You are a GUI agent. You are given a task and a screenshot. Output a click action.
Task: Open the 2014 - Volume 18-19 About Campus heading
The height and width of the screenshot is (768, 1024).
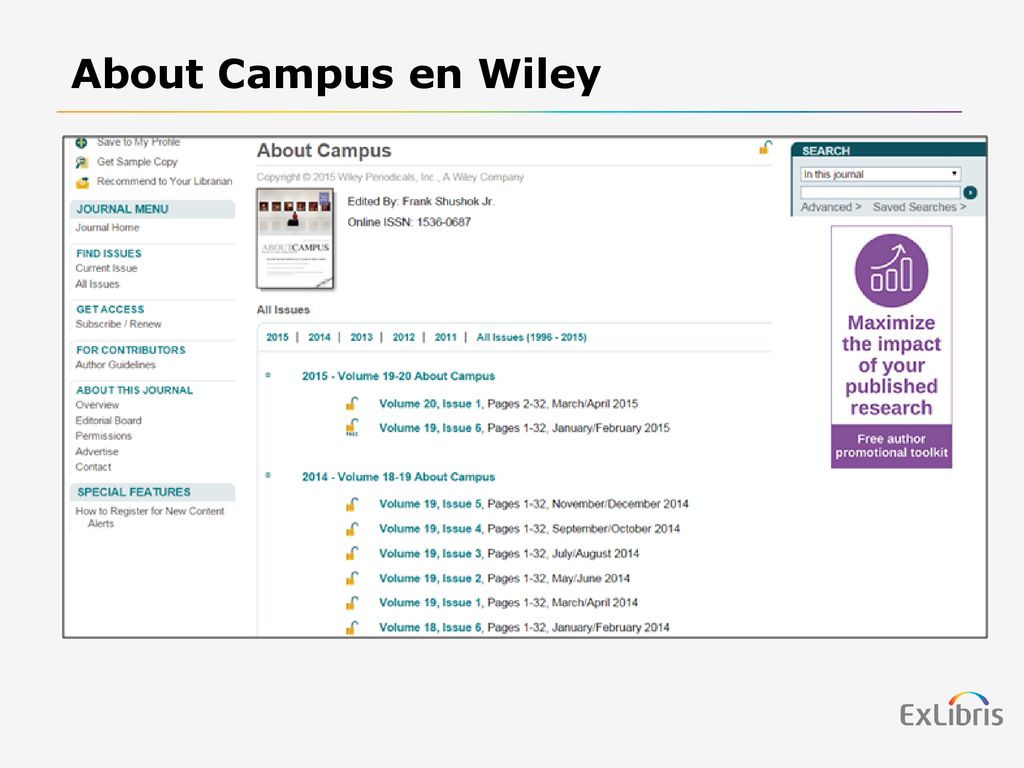pyautogui.click(x=398, y=477)
